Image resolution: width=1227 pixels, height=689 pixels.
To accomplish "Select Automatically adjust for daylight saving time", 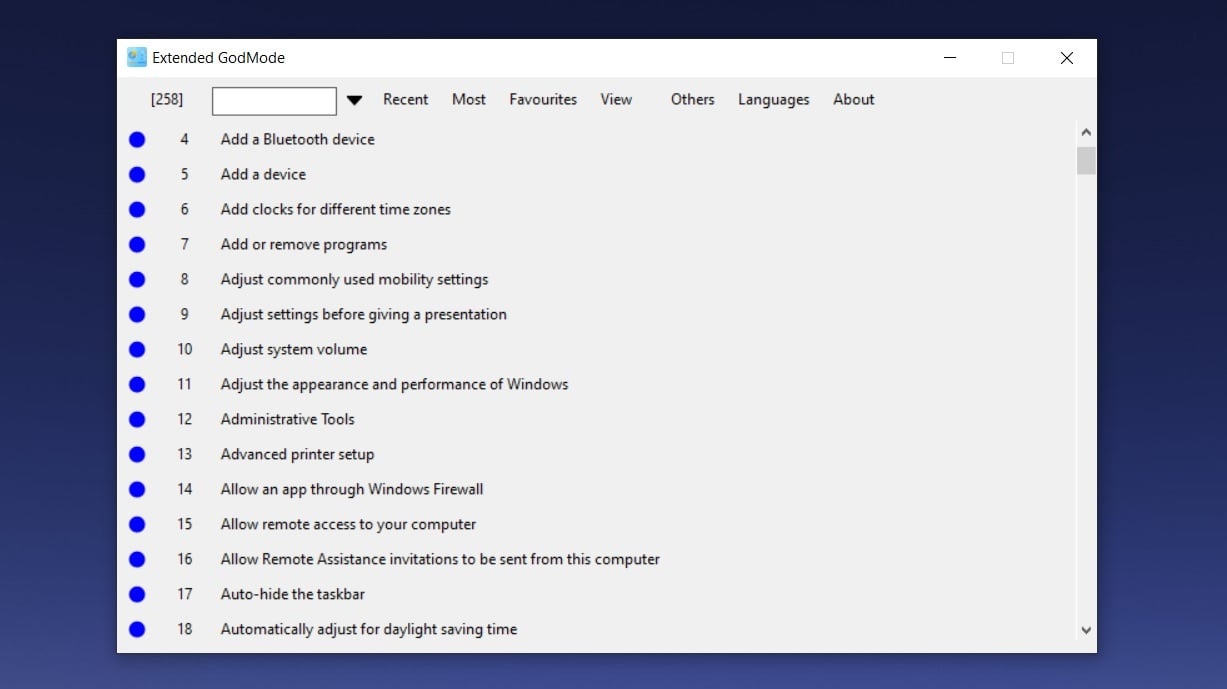I will tap(369, 629).
